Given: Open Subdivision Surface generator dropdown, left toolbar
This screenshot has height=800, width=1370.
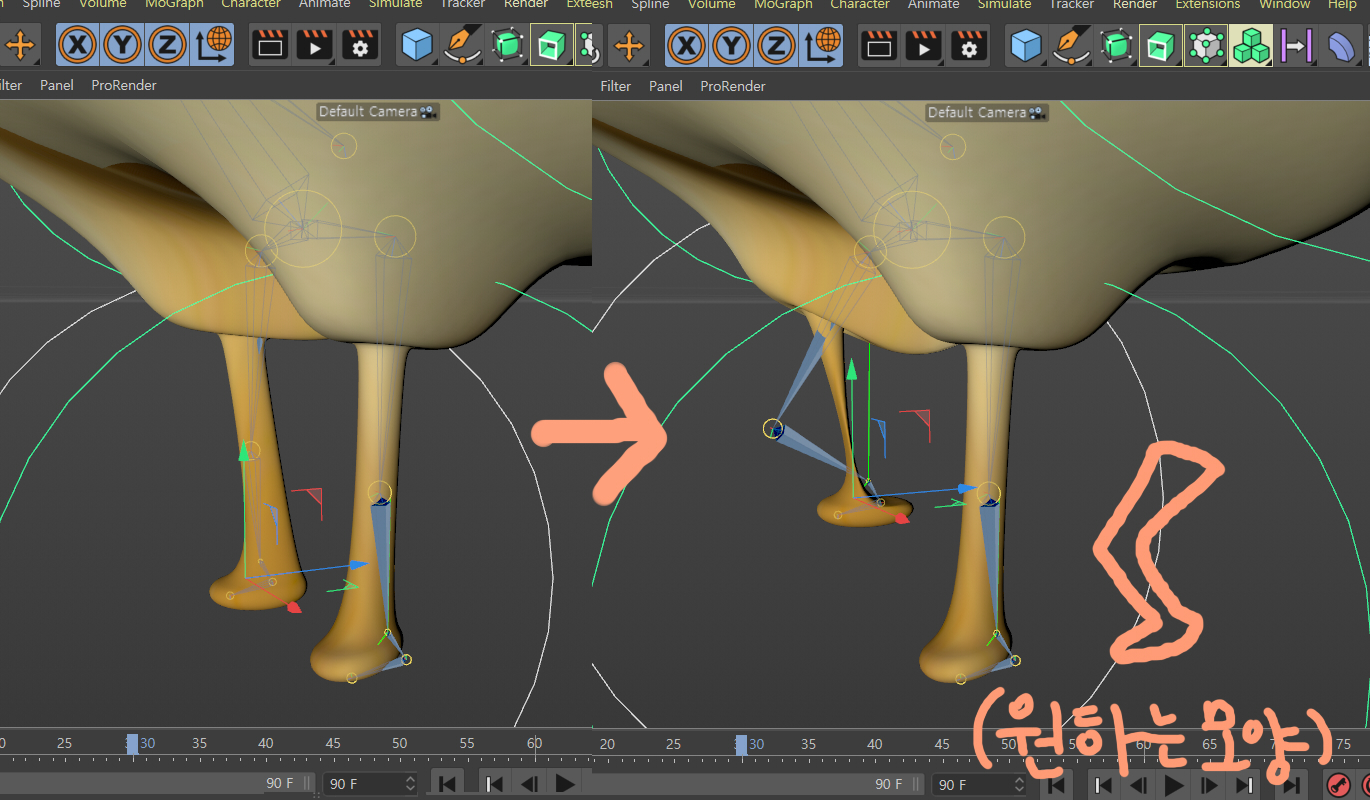Looking at the screenshot, I should pos(507,45).
